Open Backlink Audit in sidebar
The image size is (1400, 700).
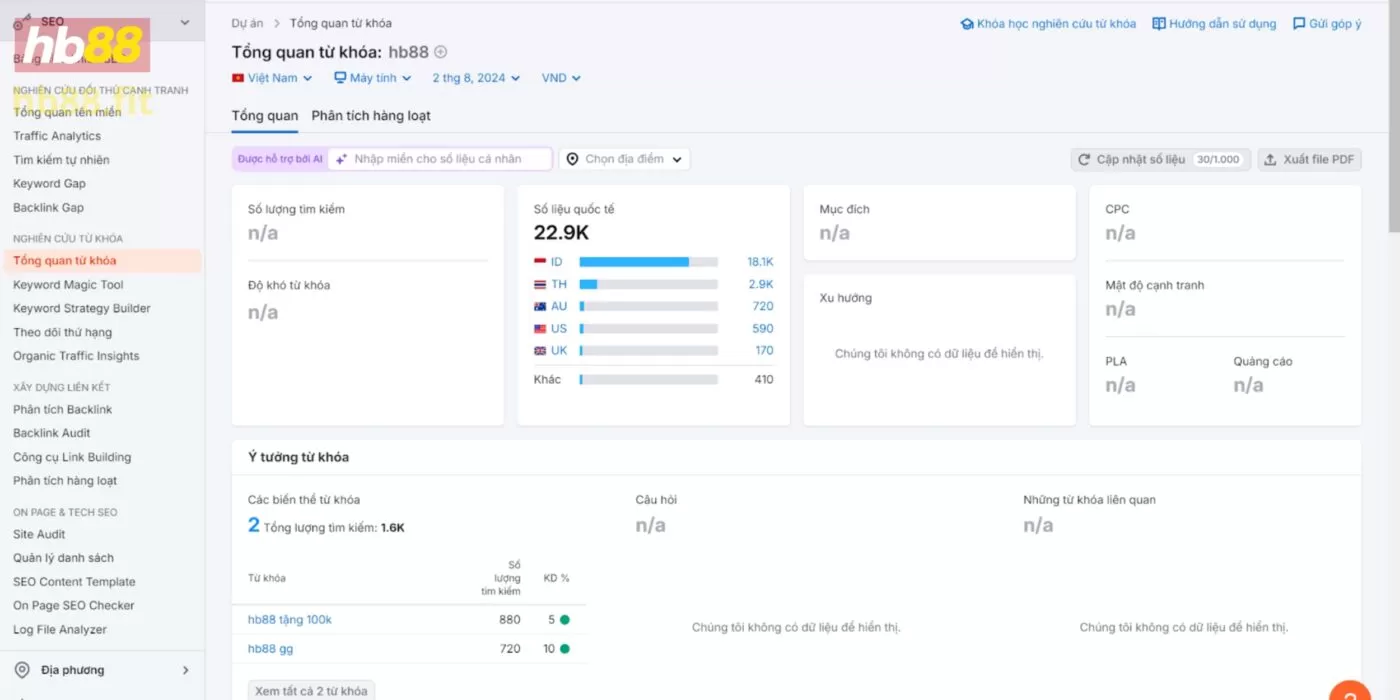pos(52,433)
